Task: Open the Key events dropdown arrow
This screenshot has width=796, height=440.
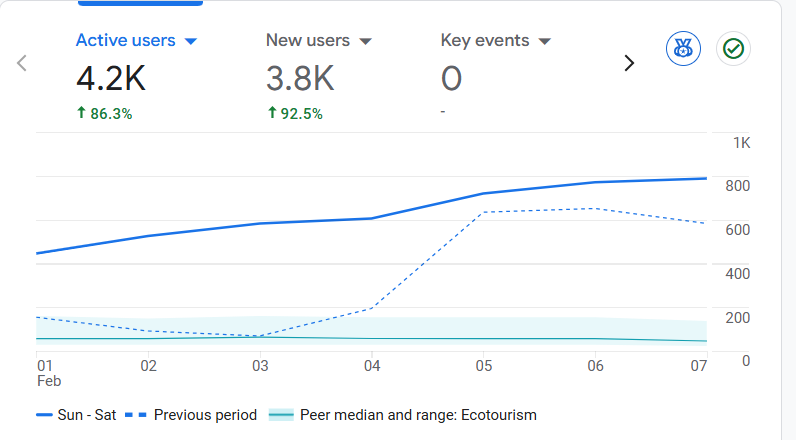Action: pyautogui.click(x=545, y=41)
